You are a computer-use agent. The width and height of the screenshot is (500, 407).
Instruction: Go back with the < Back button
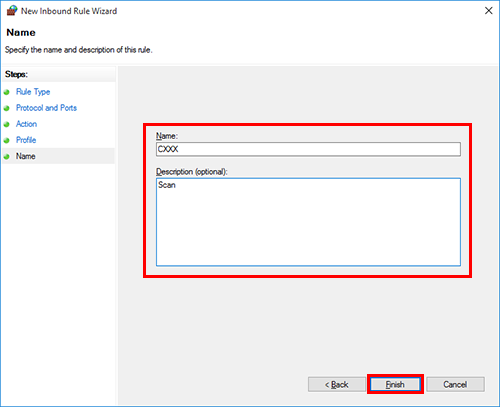coord(337,384)
